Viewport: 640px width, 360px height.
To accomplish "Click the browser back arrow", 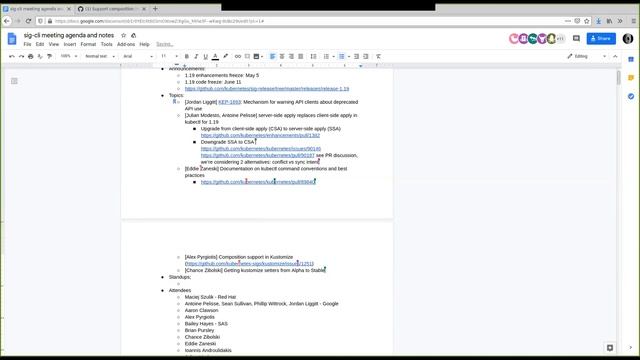I will [x=7, y=21].
